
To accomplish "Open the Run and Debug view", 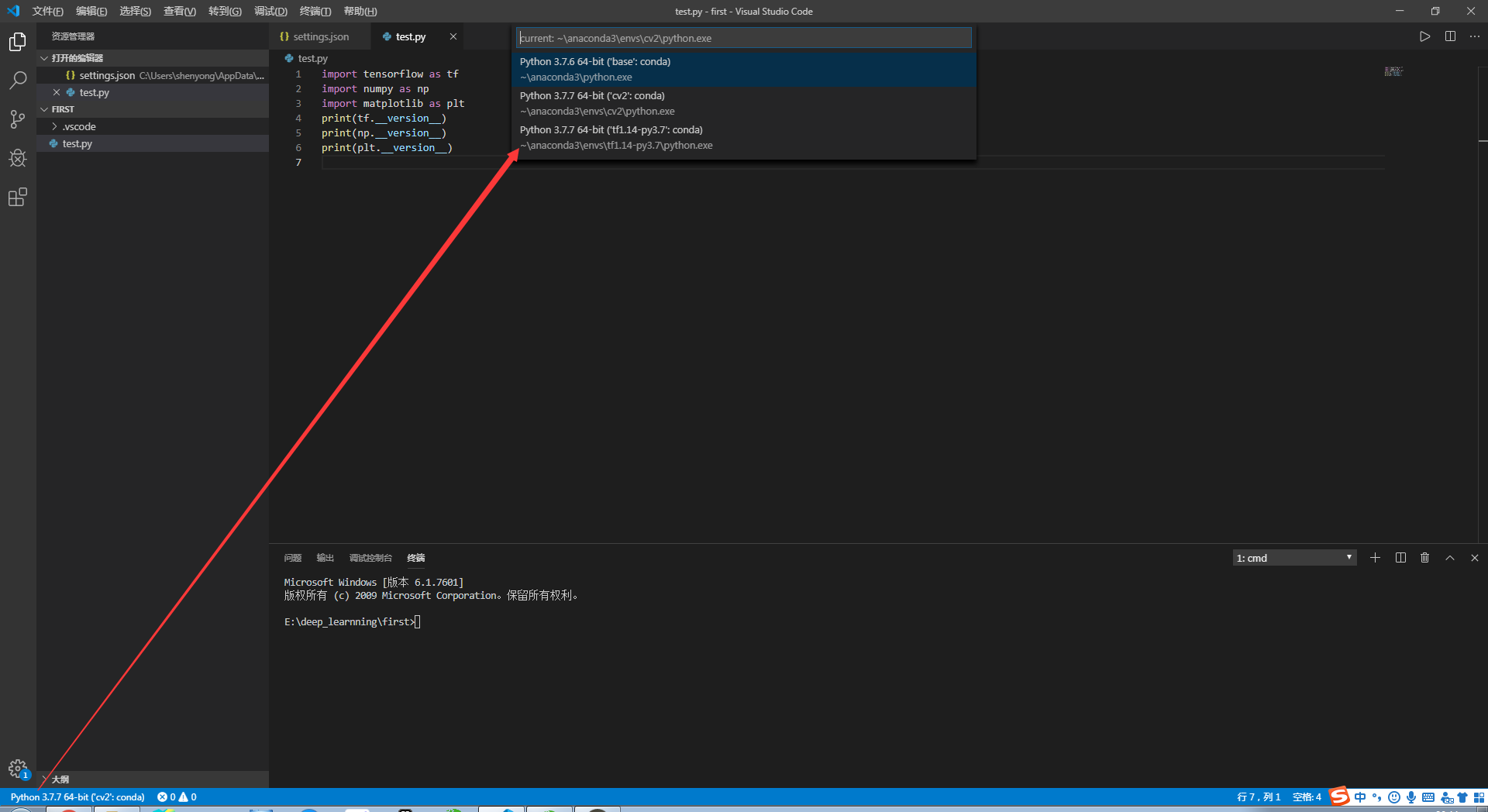I will [18, 158].
